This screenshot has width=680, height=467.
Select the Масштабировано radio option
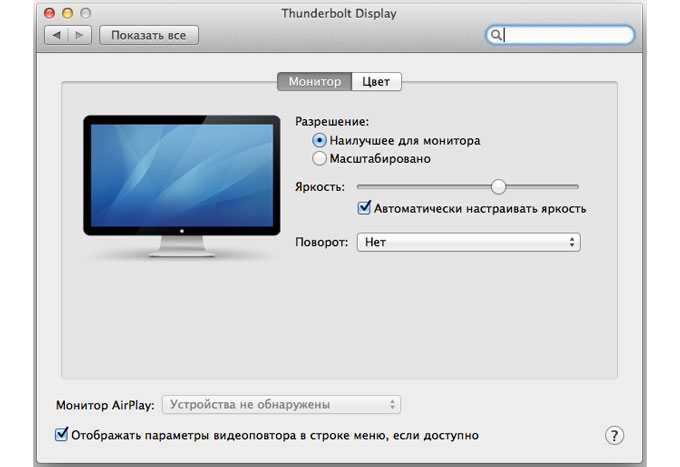pos(319,159)
